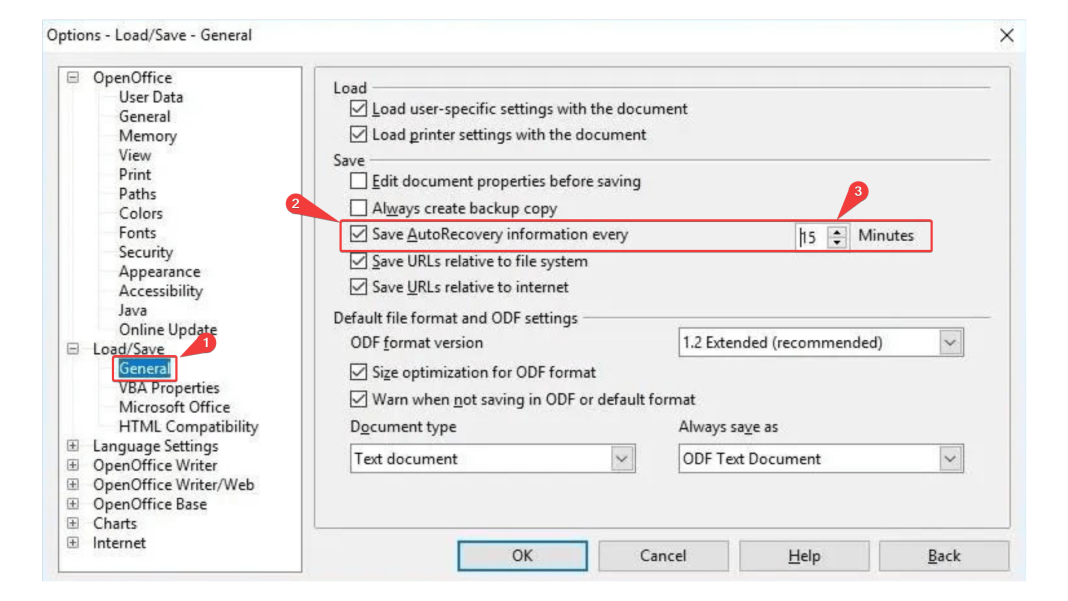Click the Cancel button
This screenshot has height=601, width=1068.
pyautogui.click(x=663, y=556)
